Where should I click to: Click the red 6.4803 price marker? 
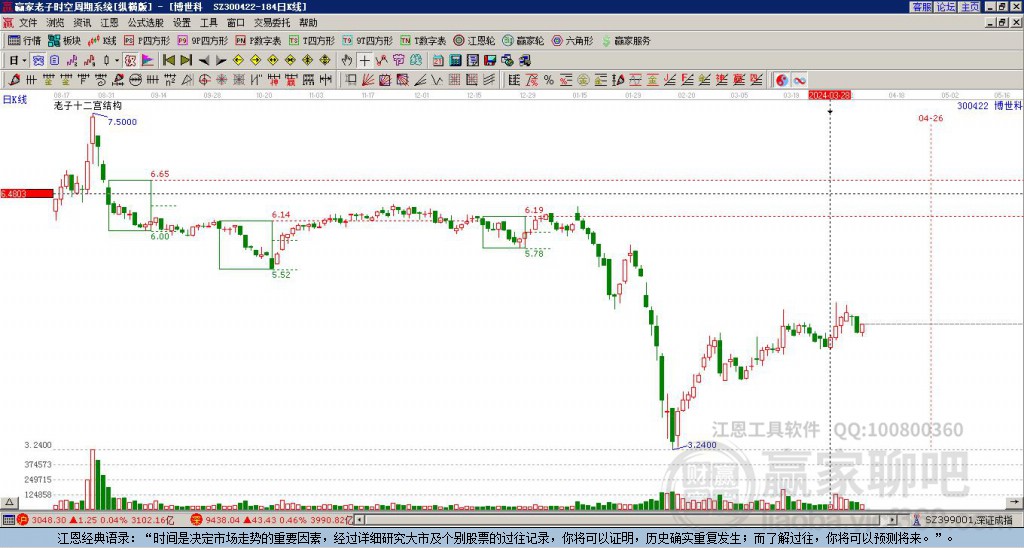click(27, 193)
